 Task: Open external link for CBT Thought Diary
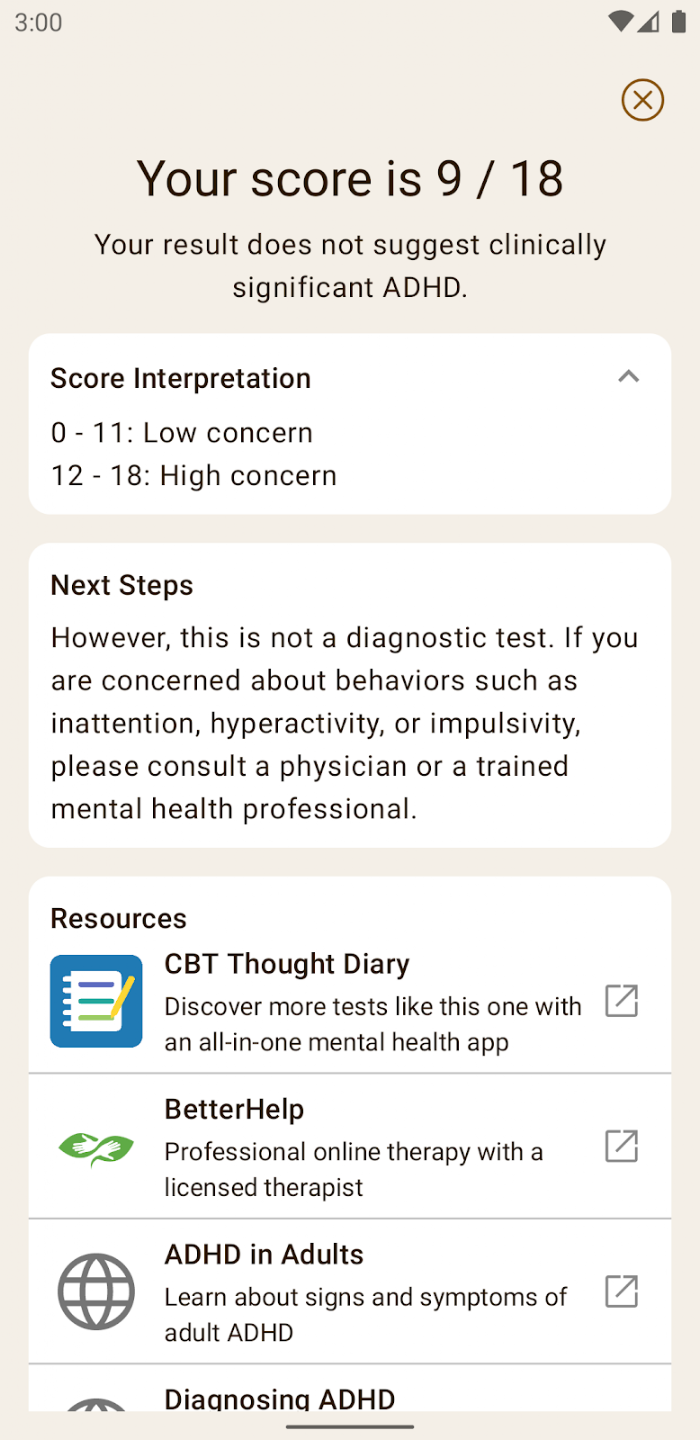coord(621,1001)
